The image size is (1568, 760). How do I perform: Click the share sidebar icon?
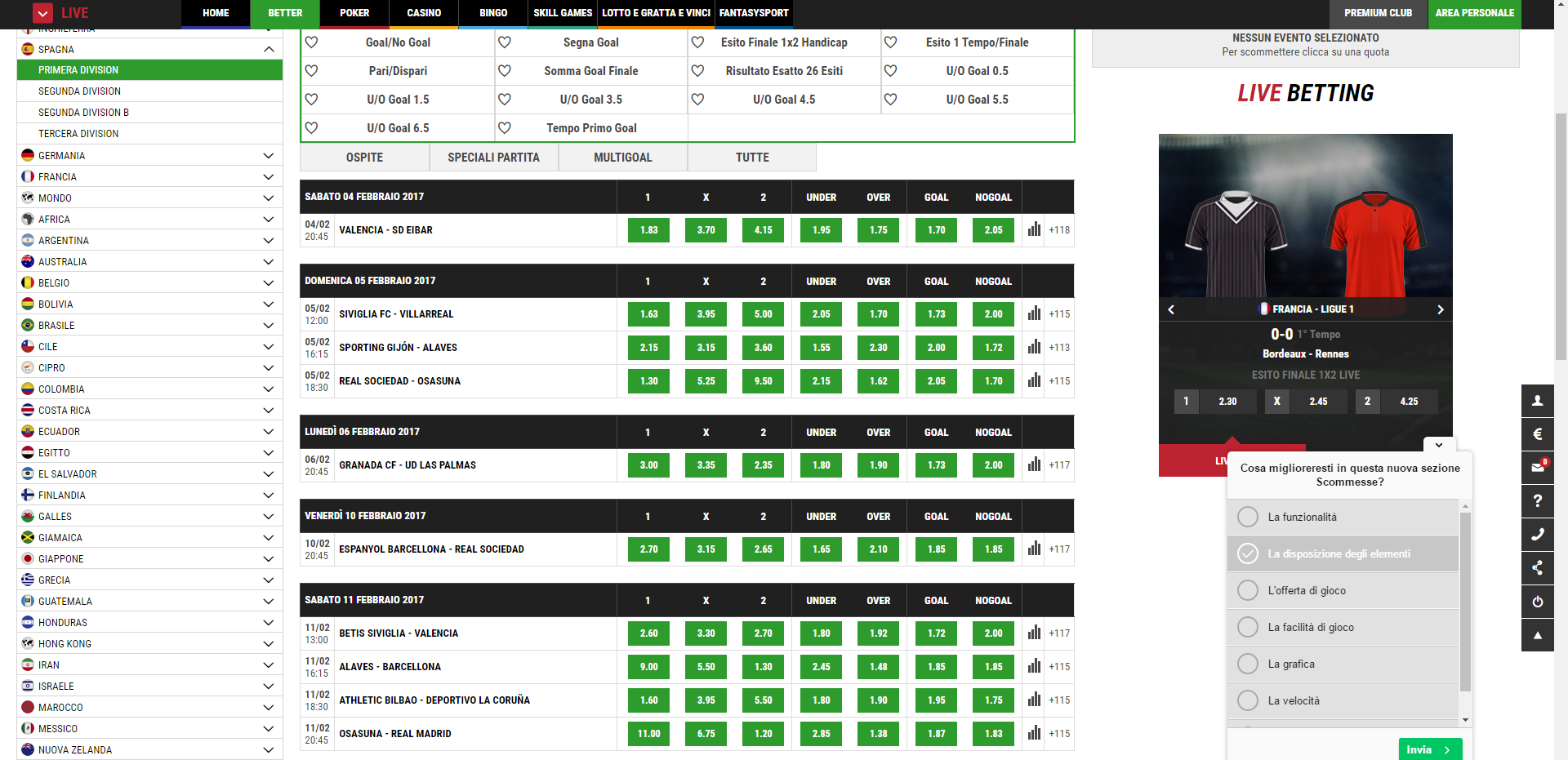[x=1537, y=568]
